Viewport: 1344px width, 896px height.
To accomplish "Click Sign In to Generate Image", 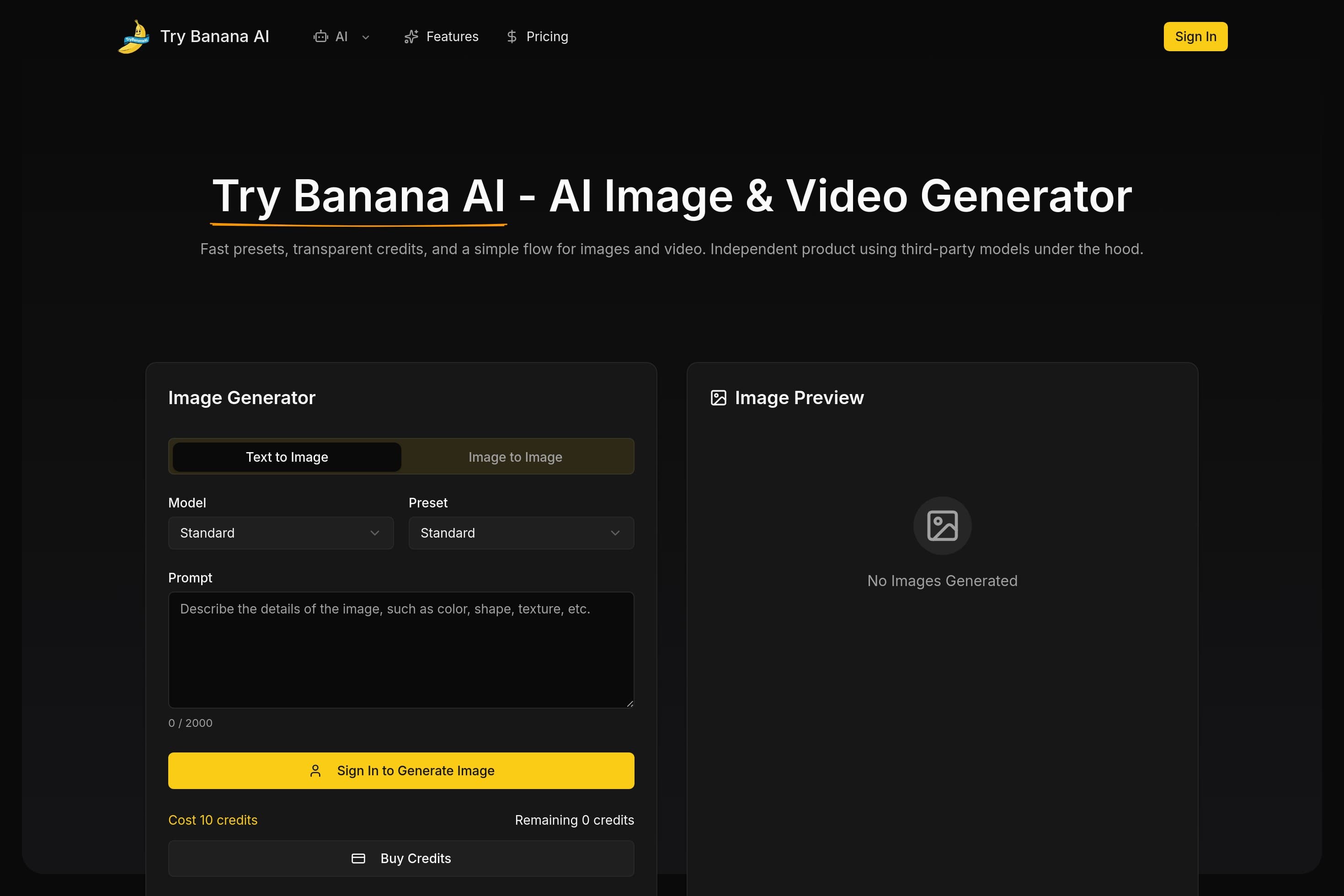I will click(x=400, y=770).
